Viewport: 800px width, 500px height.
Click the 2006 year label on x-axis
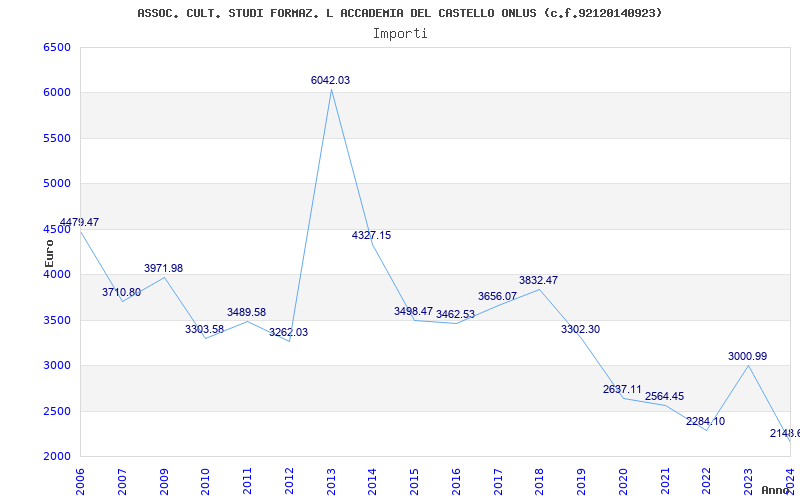pyautogui.click(x=81, y=481)
